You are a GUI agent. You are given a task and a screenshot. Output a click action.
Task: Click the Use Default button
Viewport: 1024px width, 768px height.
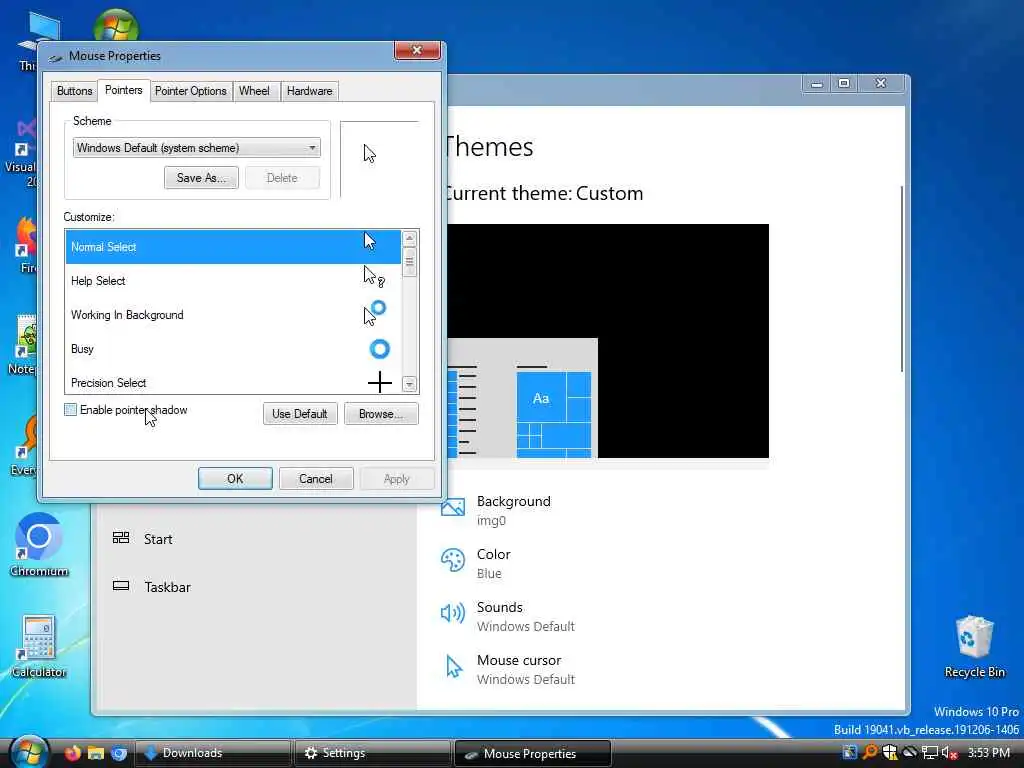pos(300,413)
